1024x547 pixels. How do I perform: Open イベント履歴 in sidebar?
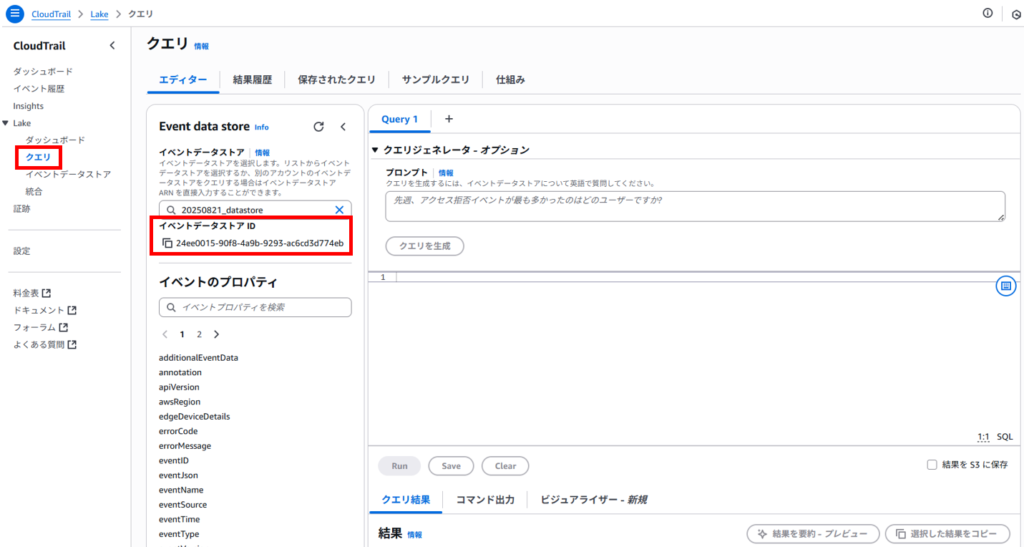click(39, 88)
